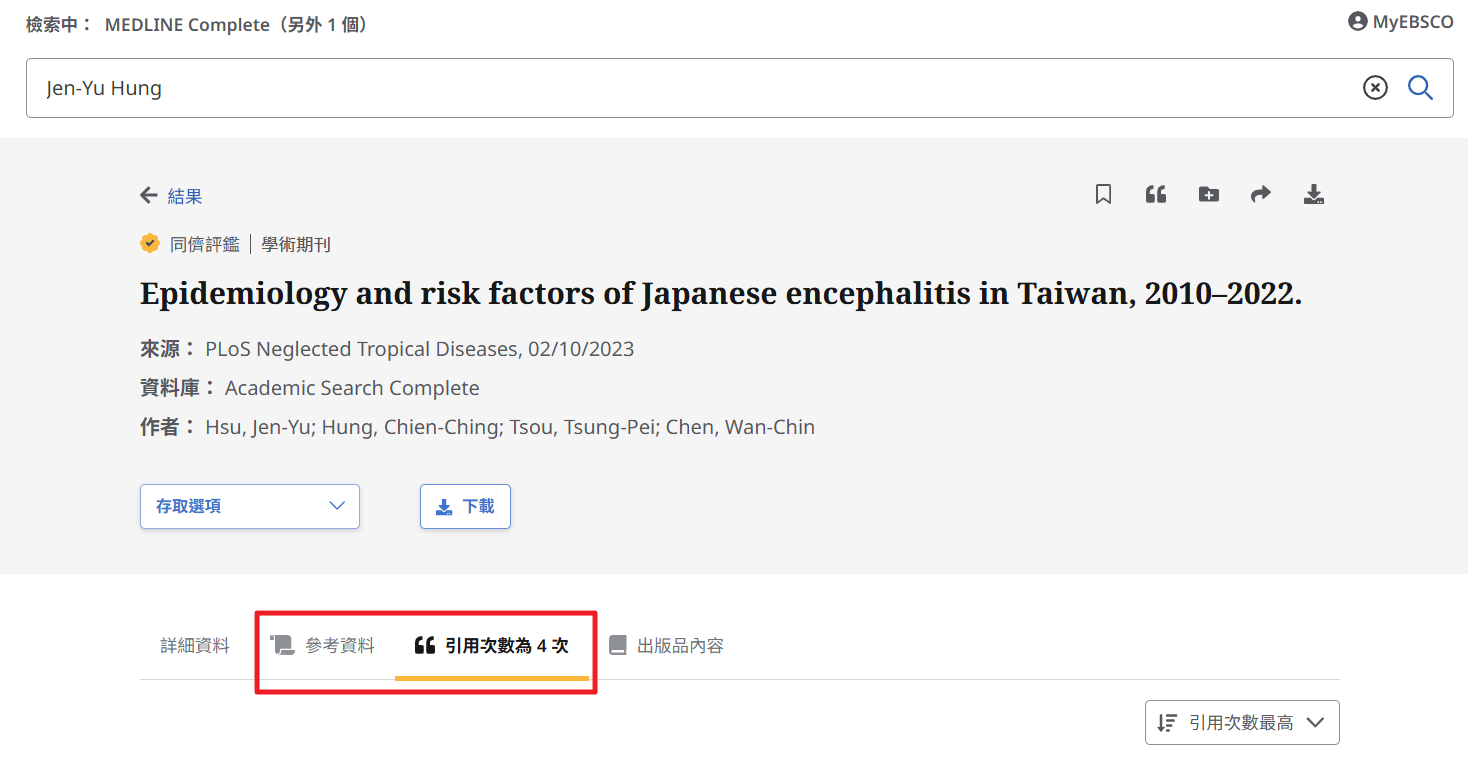Expand the 存取選項 dropdown

tap(250, 506)
